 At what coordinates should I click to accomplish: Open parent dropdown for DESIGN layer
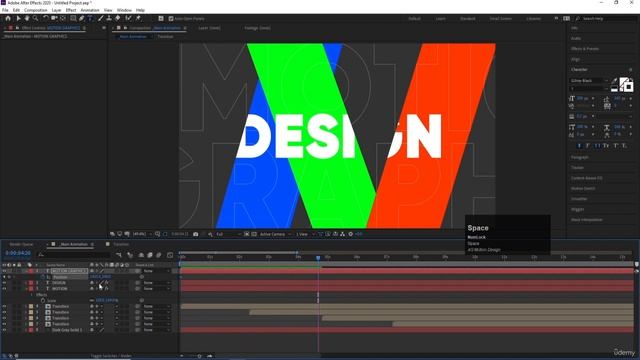pos(156,283)
